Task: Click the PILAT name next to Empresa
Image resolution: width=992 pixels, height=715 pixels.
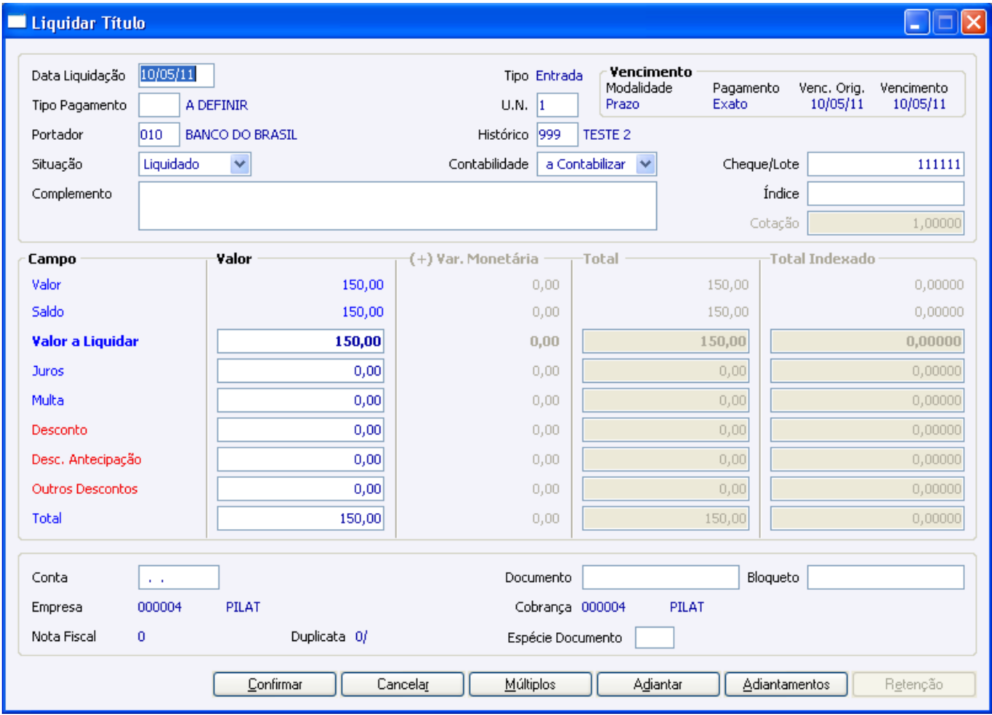Action: 243,607
